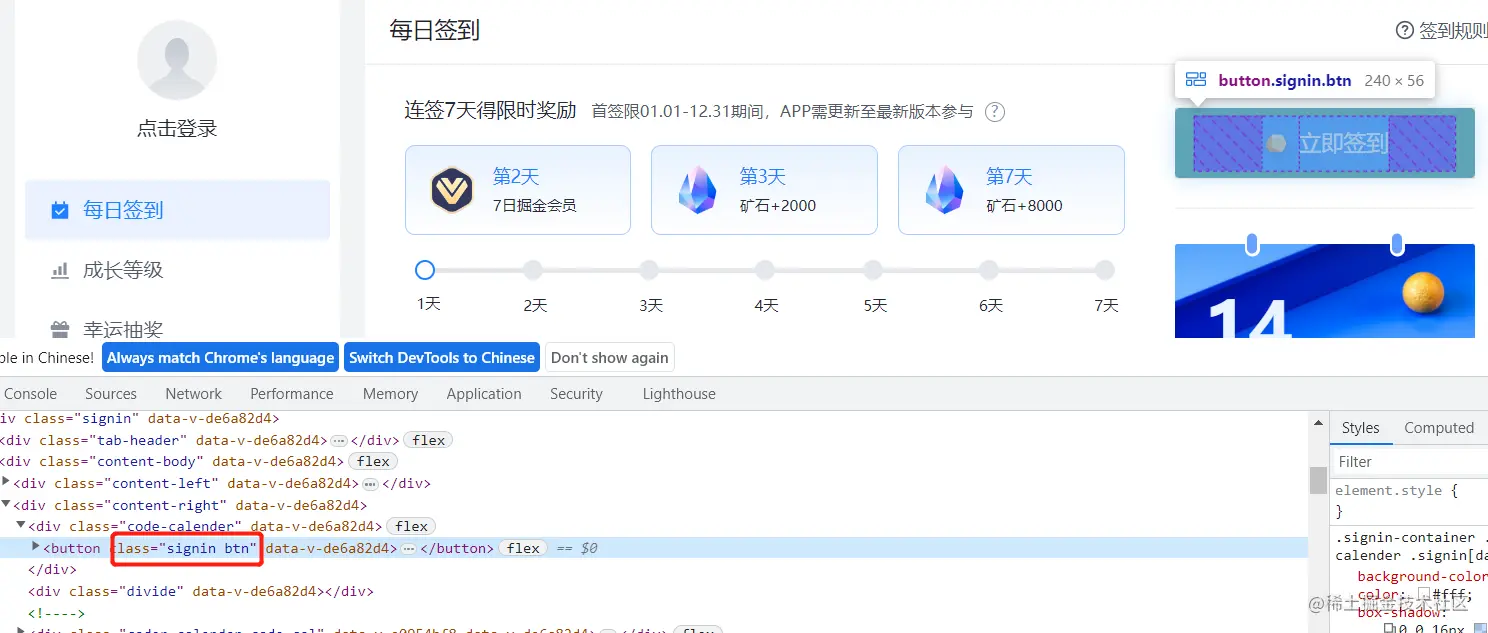1488x633 pixels.
Task: Click the flex badge on code-calender row
Action: point(412,526)
